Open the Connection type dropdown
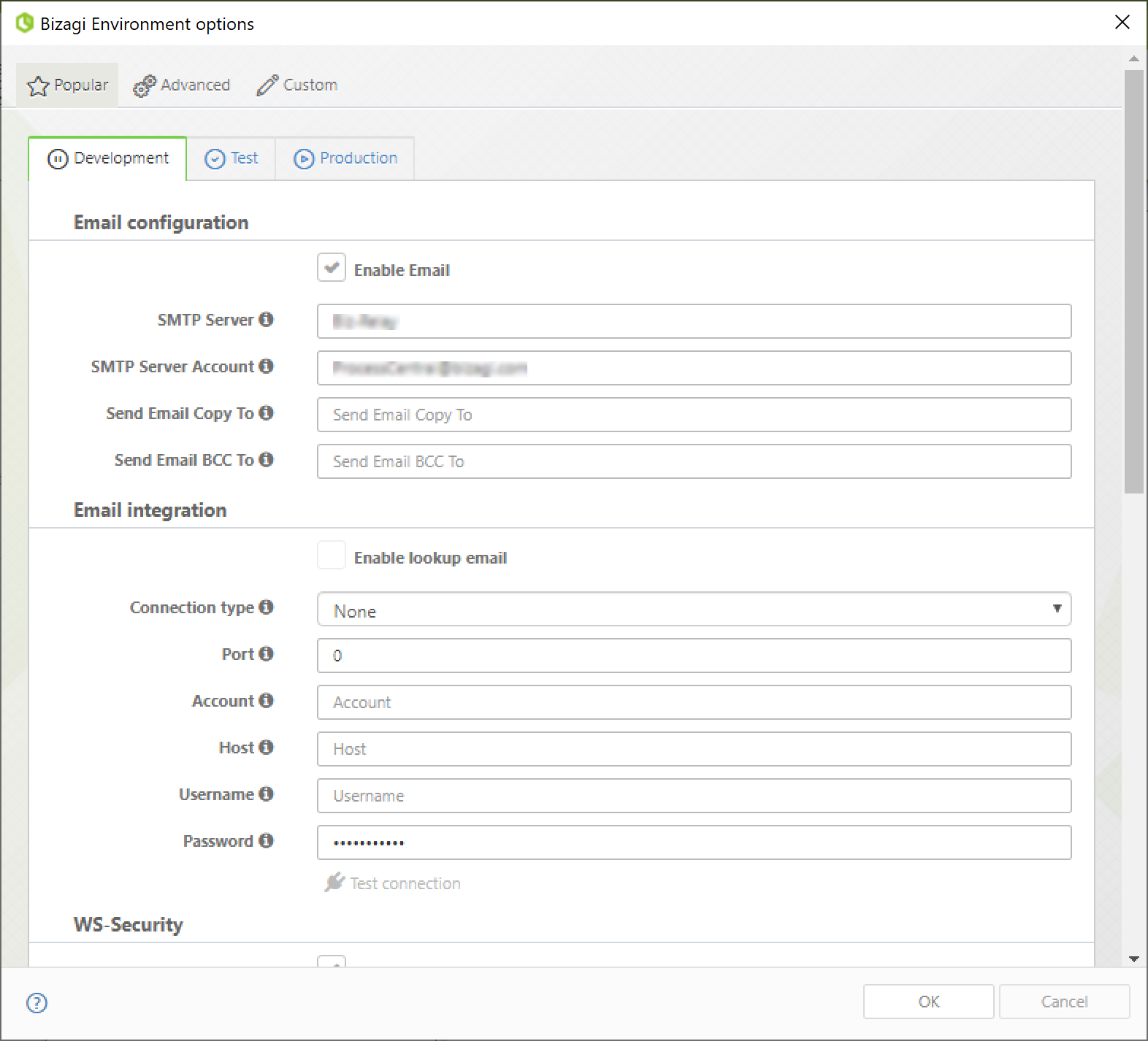 (x=694, y=609)
